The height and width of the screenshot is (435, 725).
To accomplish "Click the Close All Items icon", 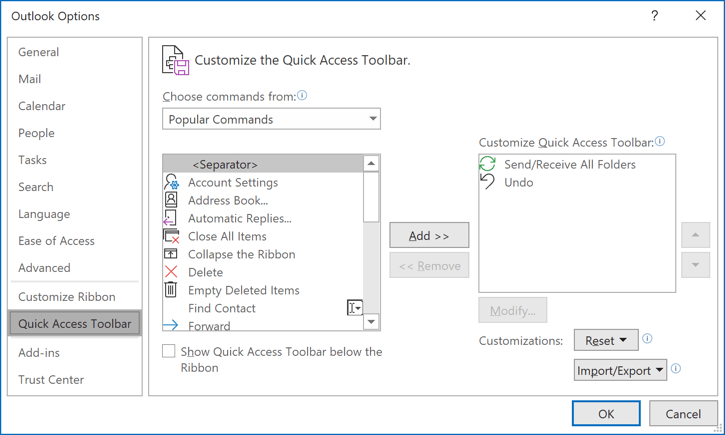I will [x=171, y=236].
